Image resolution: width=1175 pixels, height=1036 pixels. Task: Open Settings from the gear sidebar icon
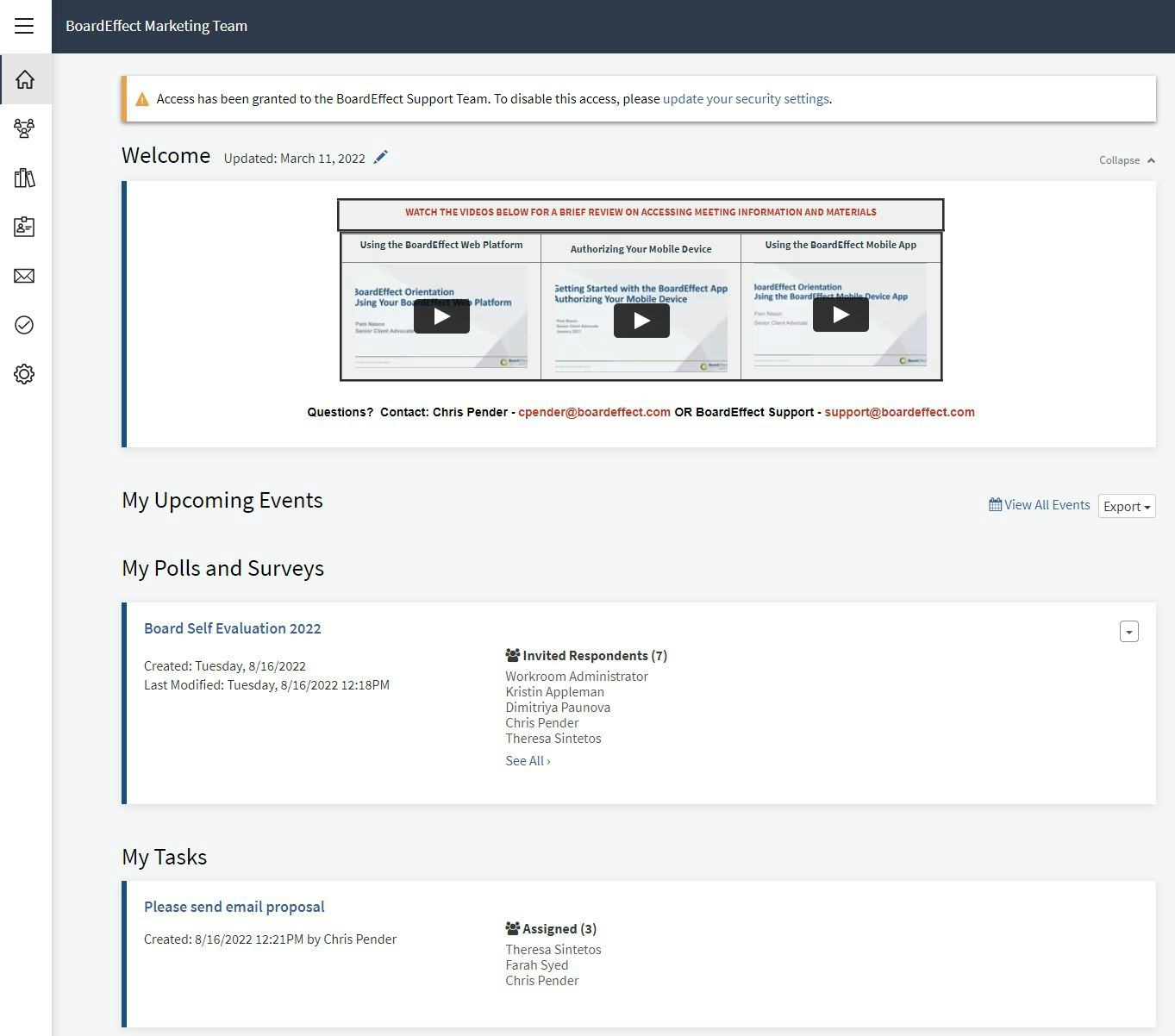click(x=24, y=374)
